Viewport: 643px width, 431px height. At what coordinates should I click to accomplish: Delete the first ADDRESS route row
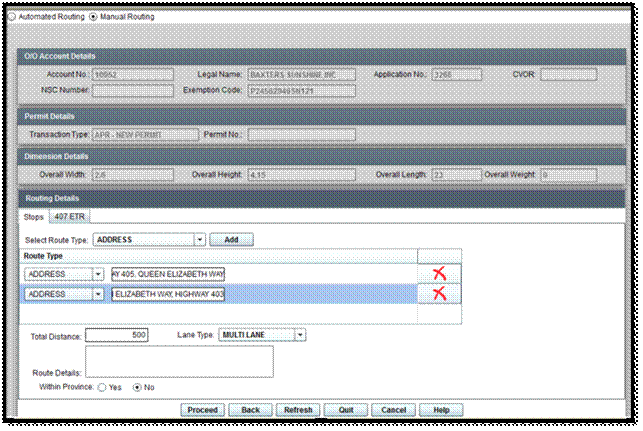pos(439,274)
